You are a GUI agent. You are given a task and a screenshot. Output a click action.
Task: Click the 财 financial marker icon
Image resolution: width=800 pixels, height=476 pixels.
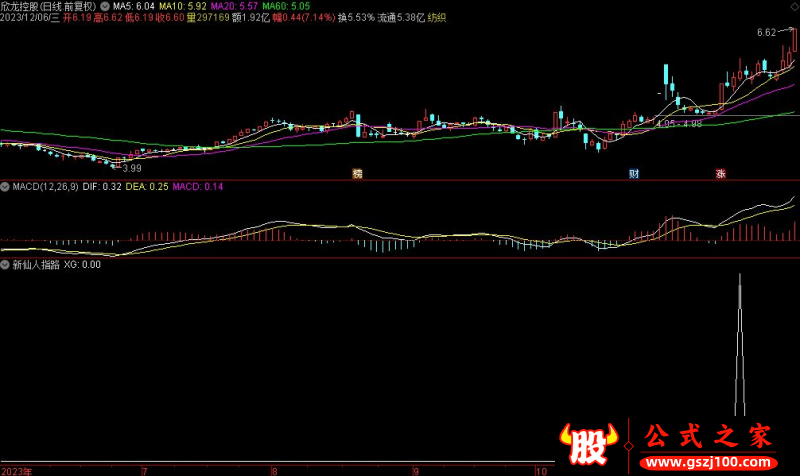point(634,173)
